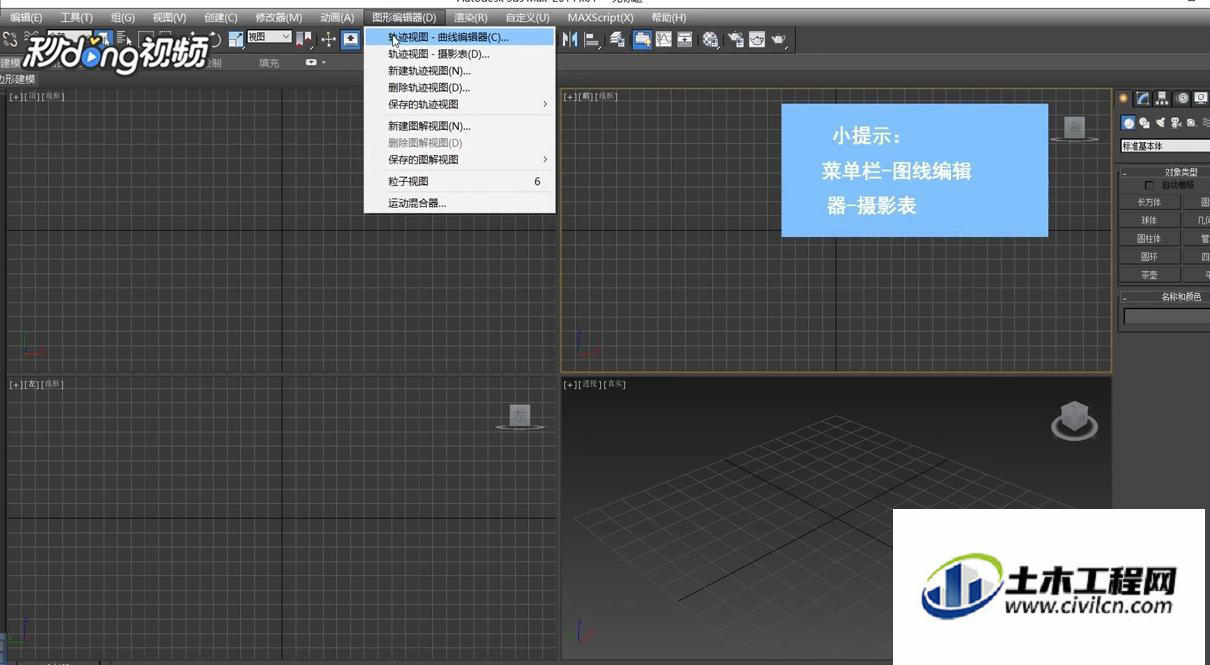Open Curve Editor from toolbar icon
Image resolution: width=1210 pixels, height=665 pixels.
[662, 39]
